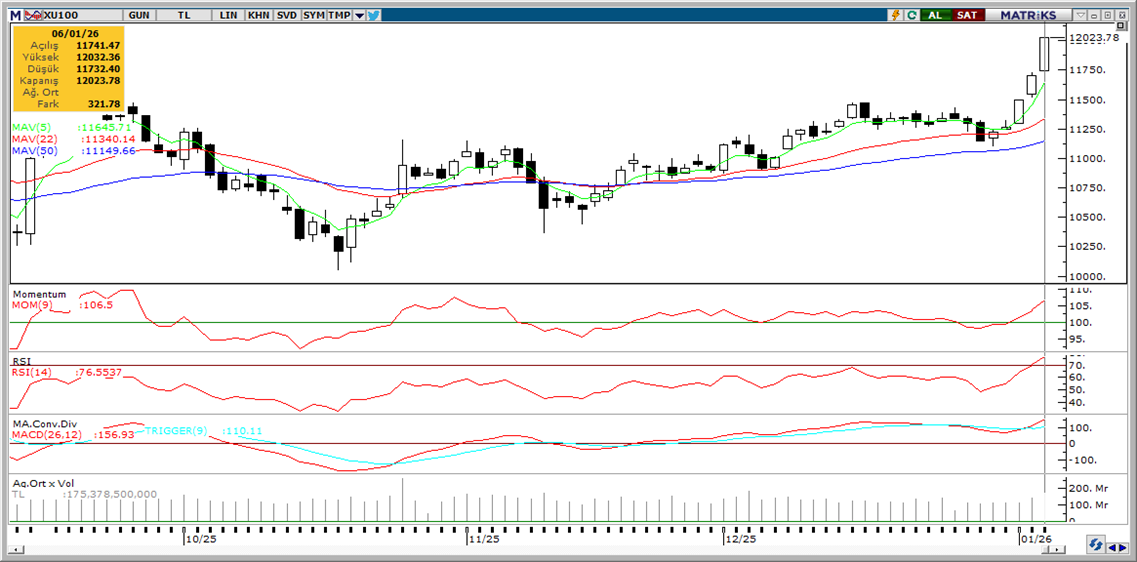Open the SYM menu item
1137x562 pixels.
pyautogui.click(x=314, y=15)
